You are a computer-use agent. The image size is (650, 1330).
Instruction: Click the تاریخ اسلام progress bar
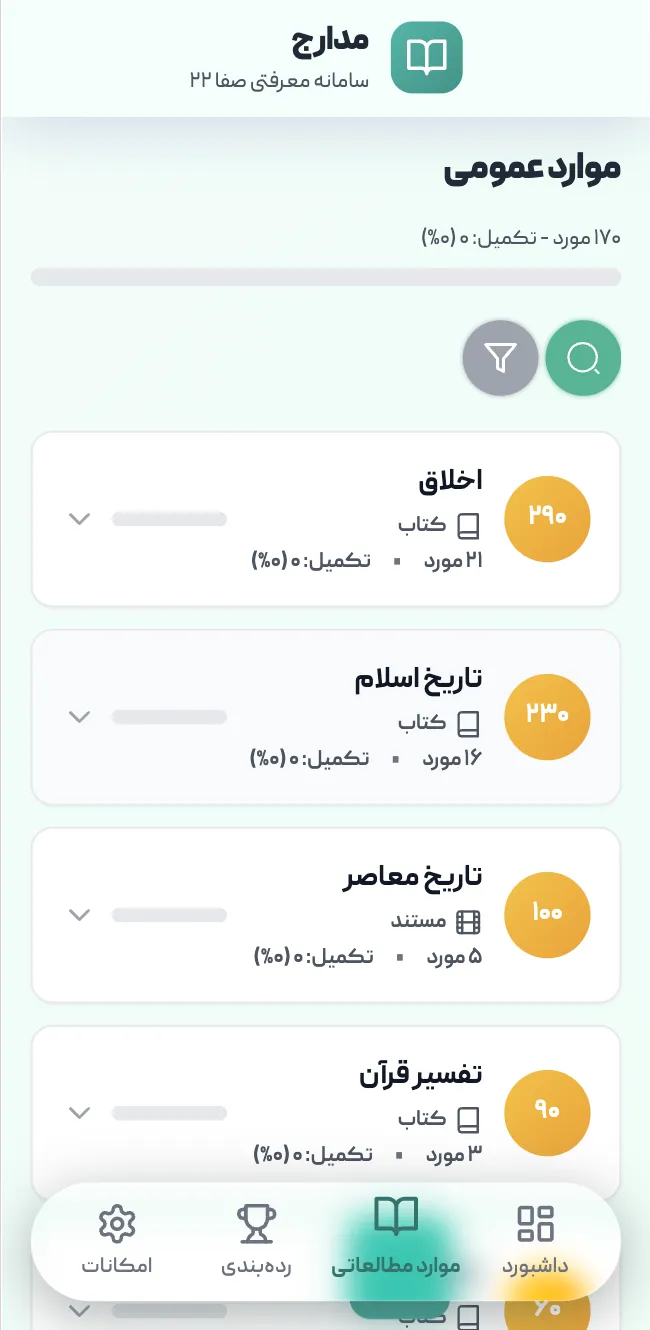pos(169,717)
